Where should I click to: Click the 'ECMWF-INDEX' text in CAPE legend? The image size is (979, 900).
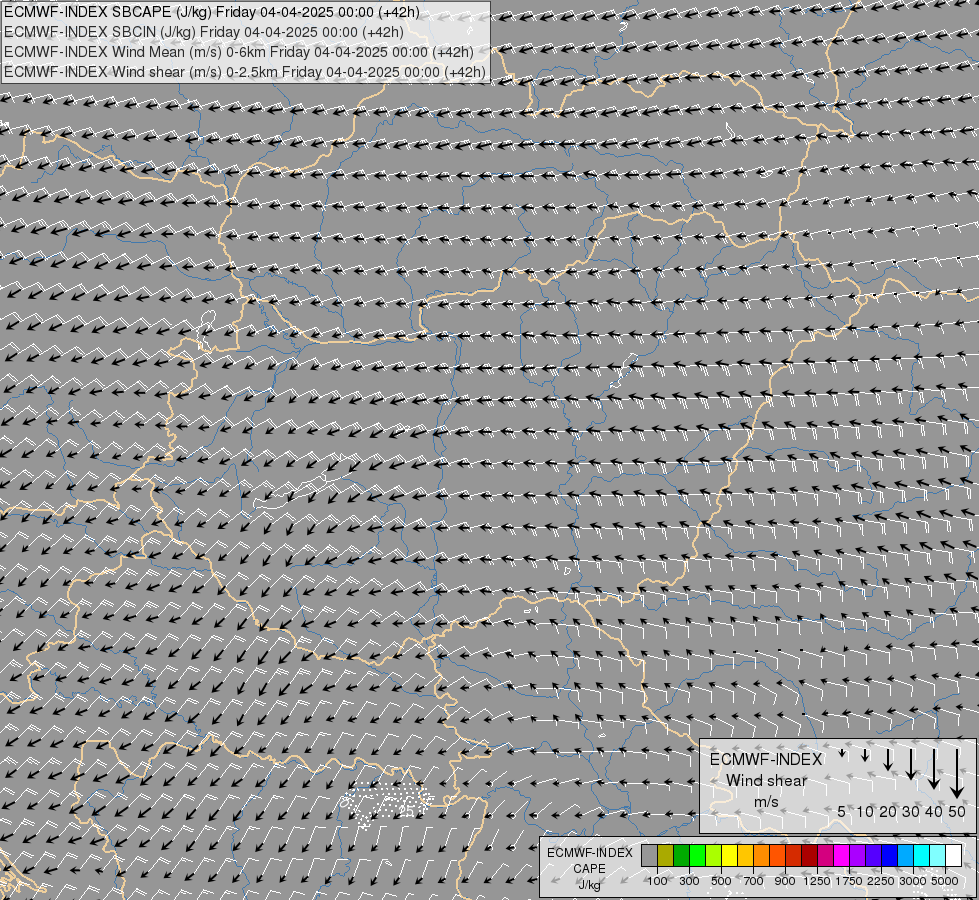tap(589, 853)
